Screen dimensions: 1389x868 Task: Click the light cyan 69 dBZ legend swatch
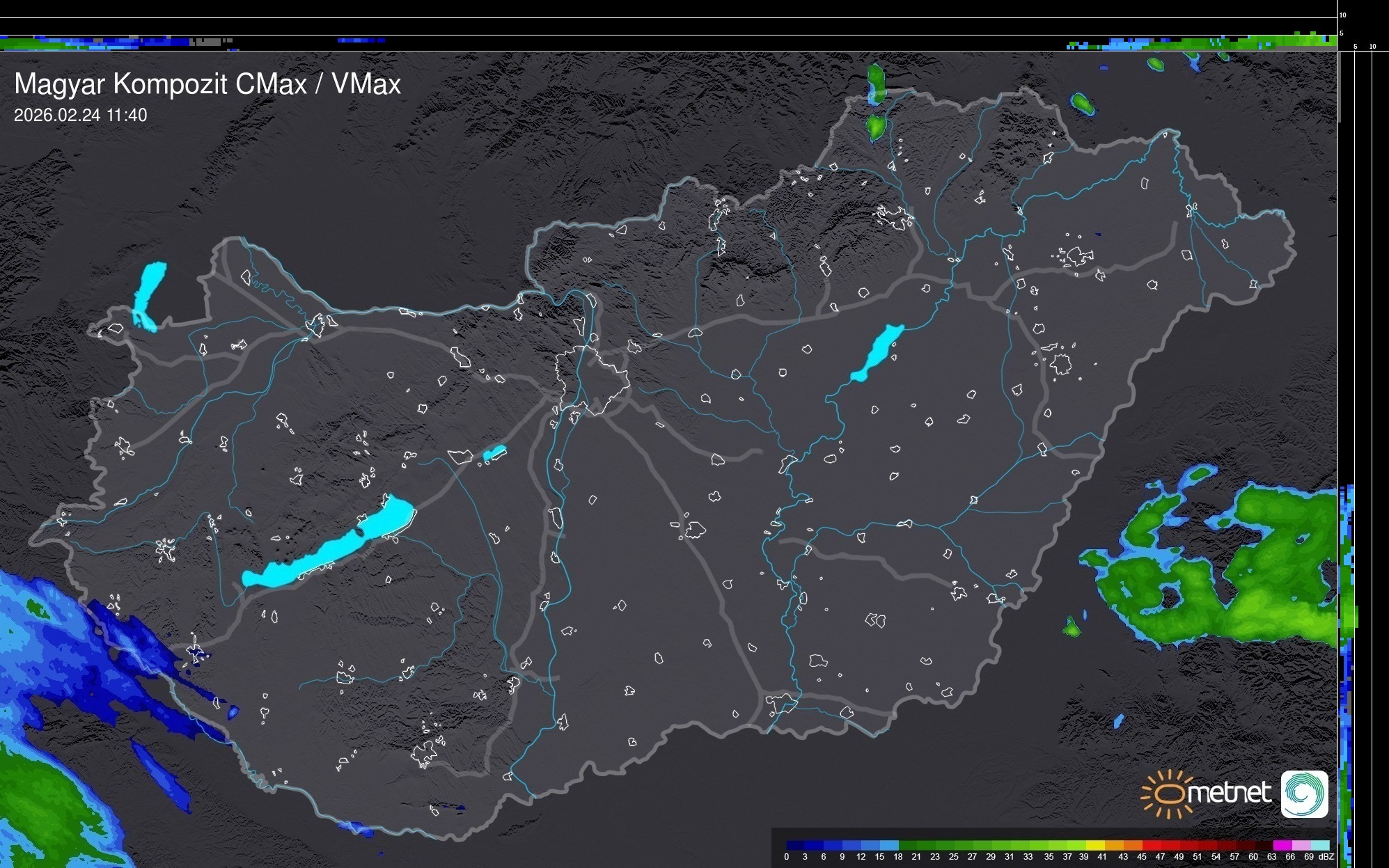tap(1319, 845)
